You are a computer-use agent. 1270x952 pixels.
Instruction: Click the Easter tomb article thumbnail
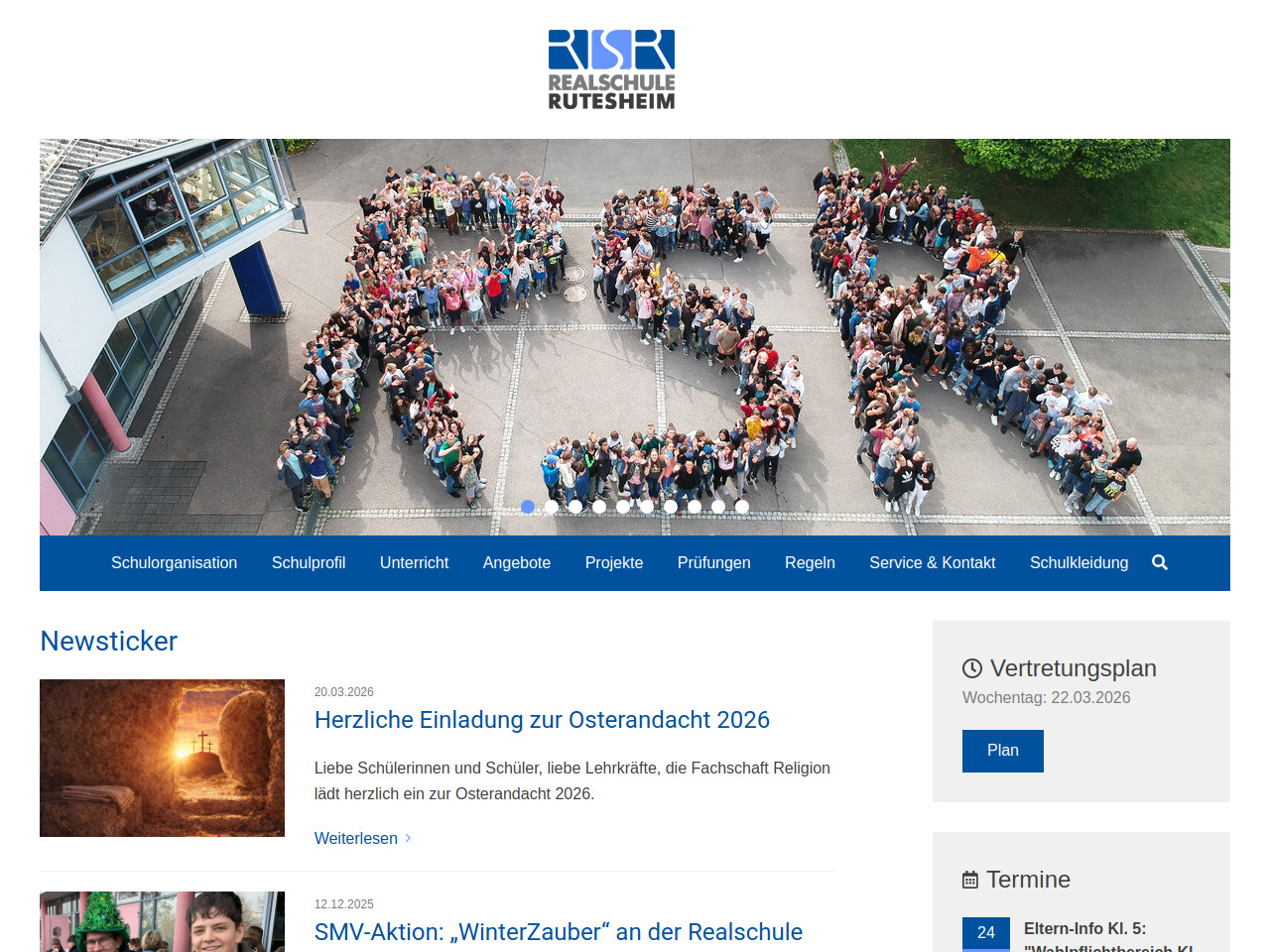(x=162, y=758)
